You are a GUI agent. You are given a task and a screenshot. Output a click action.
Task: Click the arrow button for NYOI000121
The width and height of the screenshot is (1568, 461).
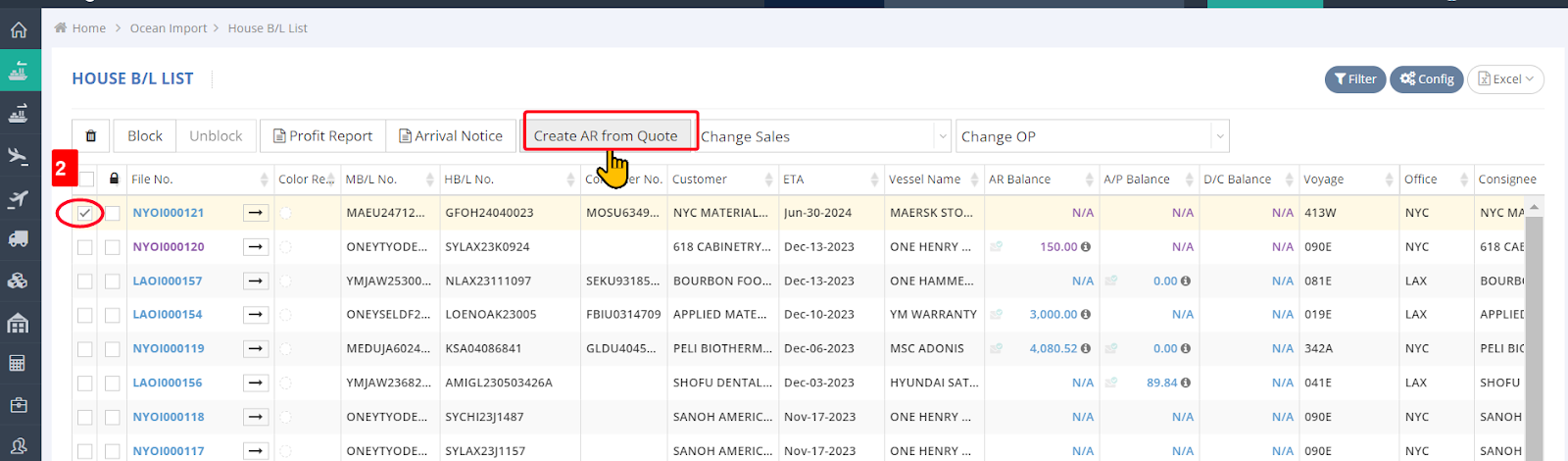[256, 213]
